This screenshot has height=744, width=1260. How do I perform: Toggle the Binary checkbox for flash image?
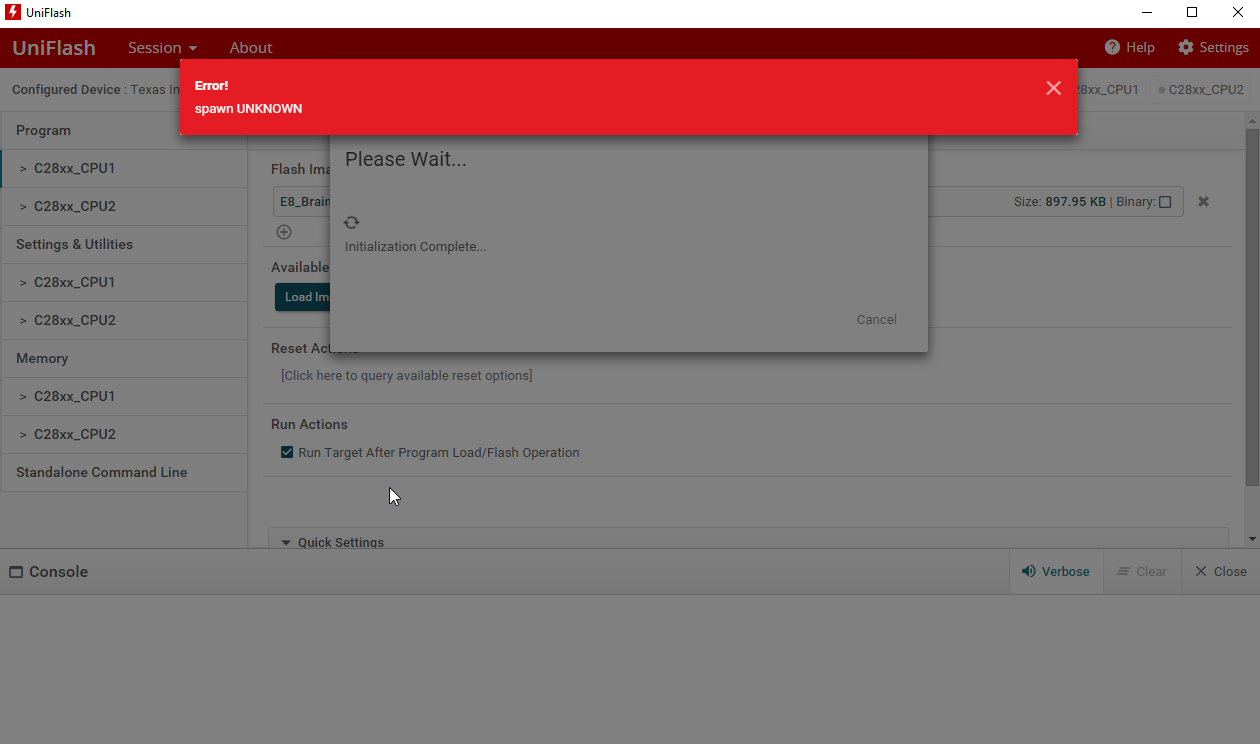coord(1165,202)
